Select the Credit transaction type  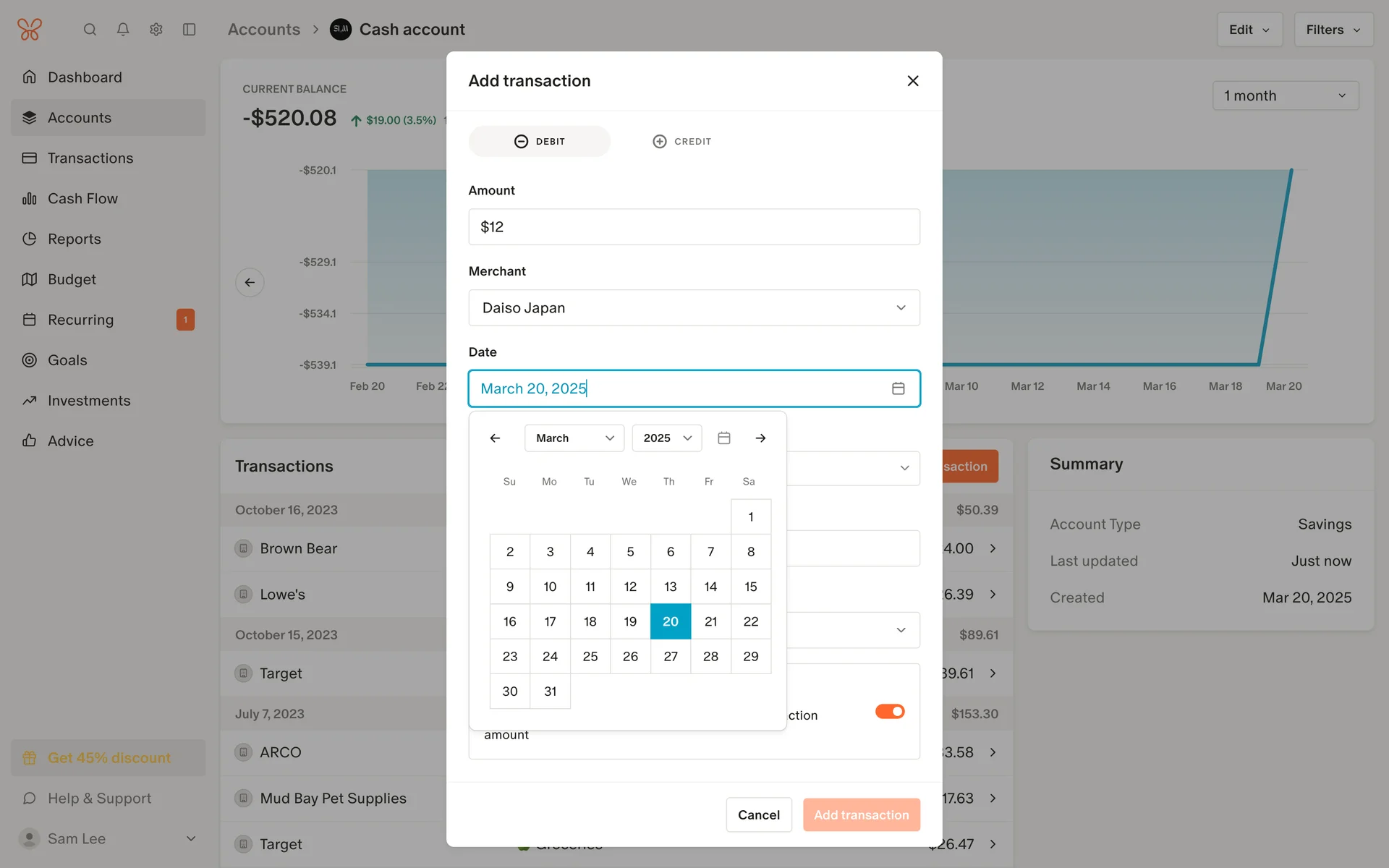(681, 142)
